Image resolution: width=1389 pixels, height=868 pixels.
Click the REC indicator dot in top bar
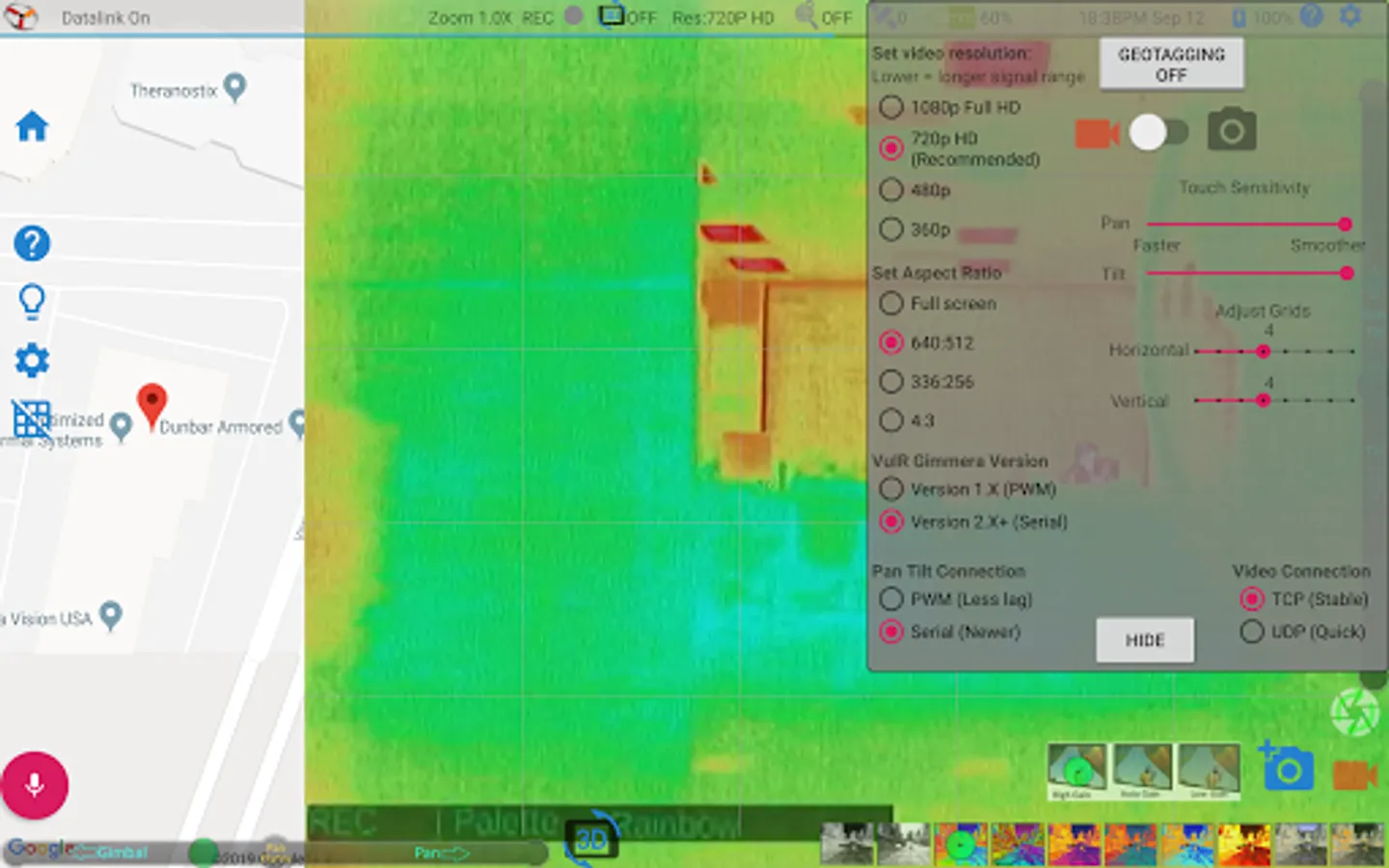tap(573, 16)
